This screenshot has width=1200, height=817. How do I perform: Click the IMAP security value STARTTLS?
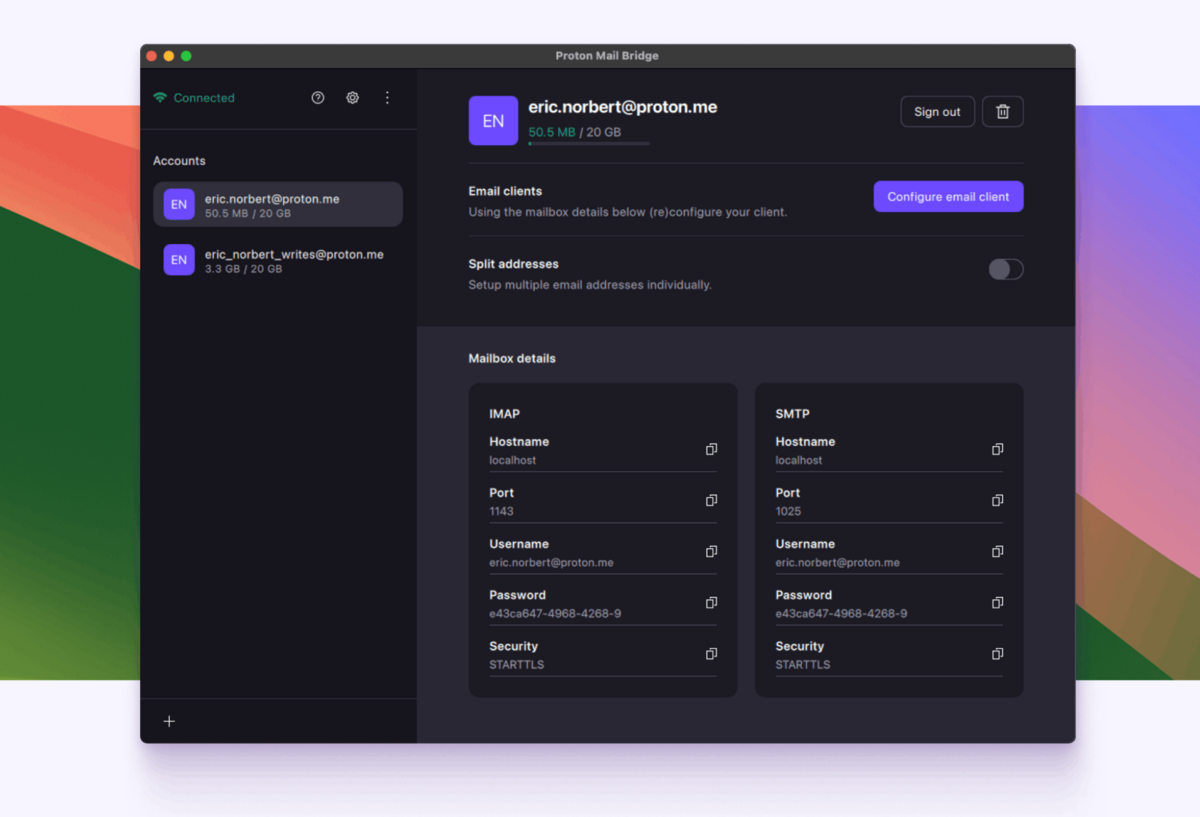coord(516,664)
